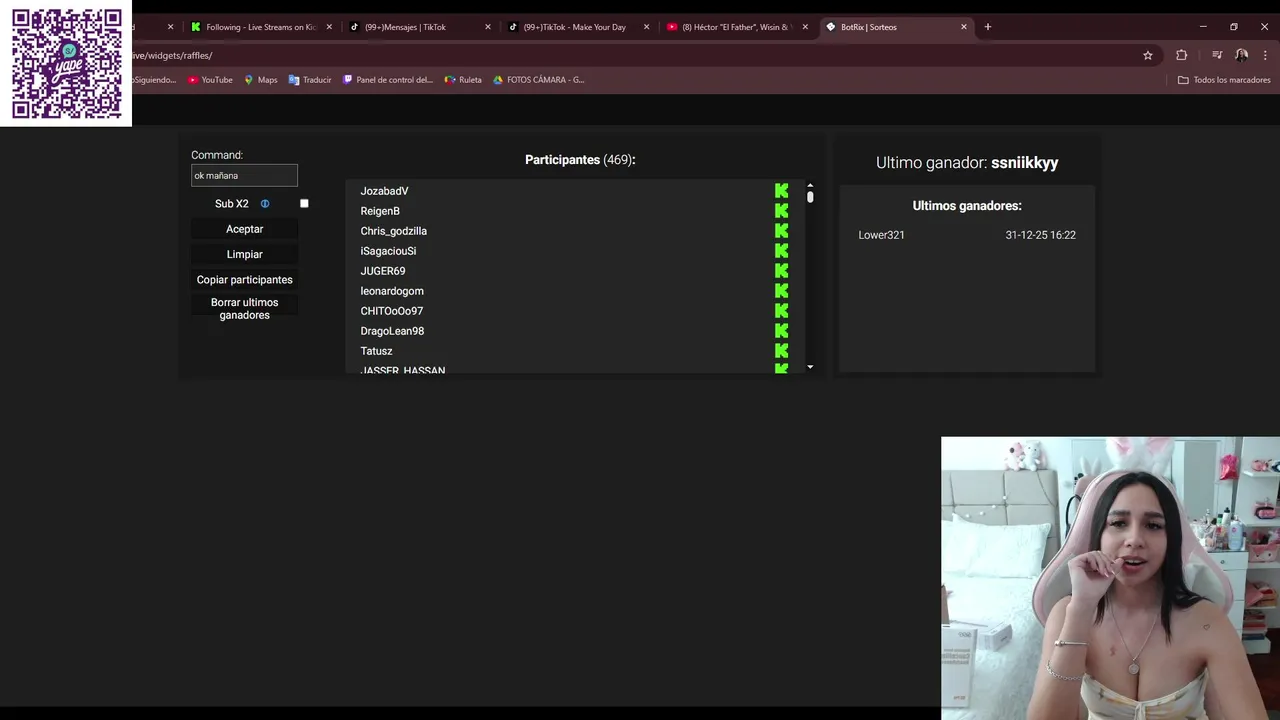Click the Kick icon next to iSagaciouSi

(x=781, y=251)
